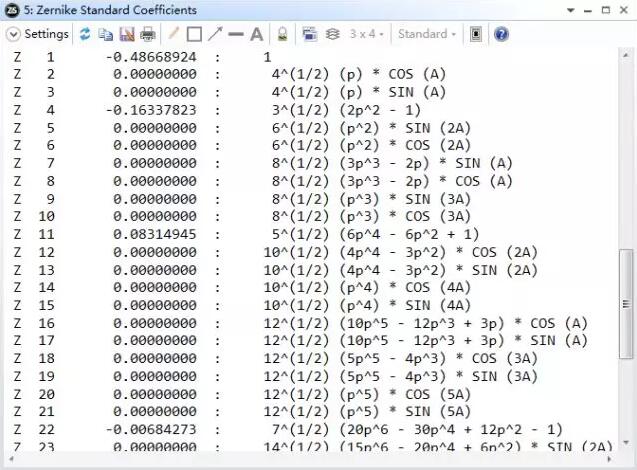This screenshot has height=470, width=637.
Task: Select the pencil annotation tool
Action: tap(173, 33)
